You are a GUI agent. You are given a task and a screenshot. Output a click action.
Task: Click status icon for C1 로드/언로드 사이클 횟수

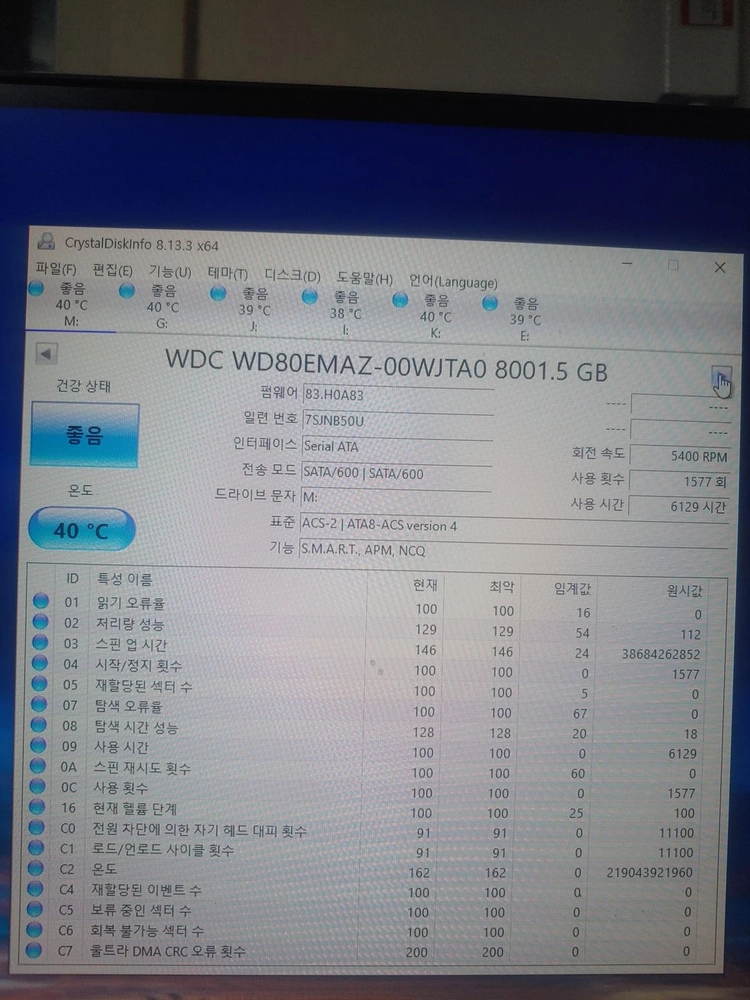pyautogui.click(x=36, y=848)
